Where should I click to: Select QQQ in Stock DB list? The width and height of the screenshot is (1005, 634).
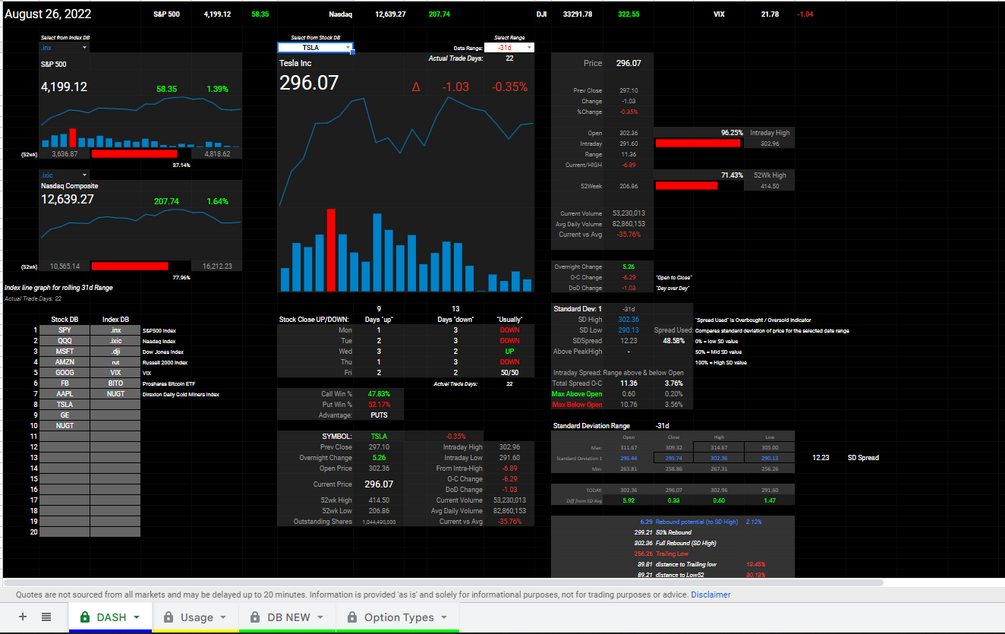click(x=65, y=341)
